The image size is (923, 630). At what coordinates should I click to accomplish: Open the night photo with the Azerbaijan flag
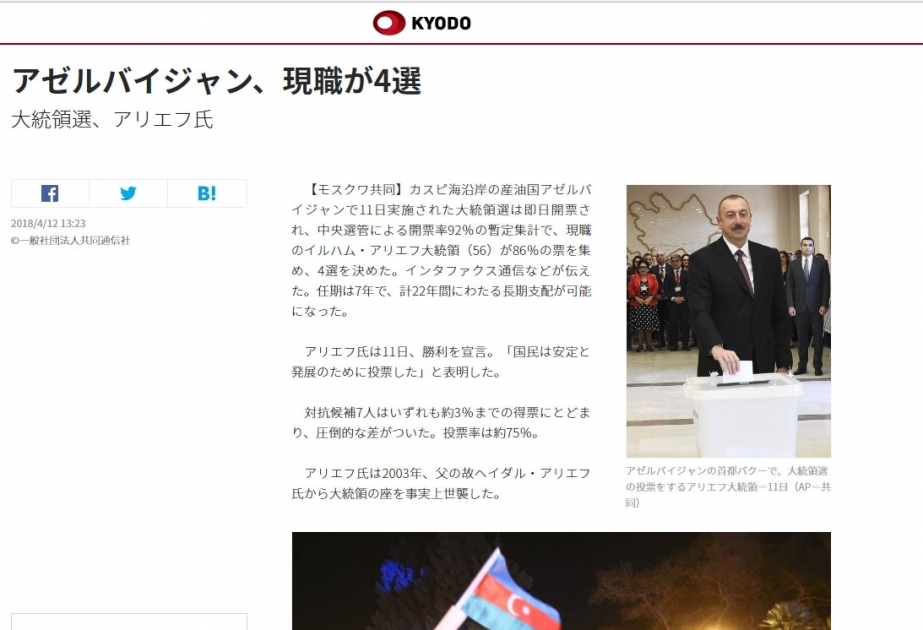pyautogui.click(x=561, y=581)
